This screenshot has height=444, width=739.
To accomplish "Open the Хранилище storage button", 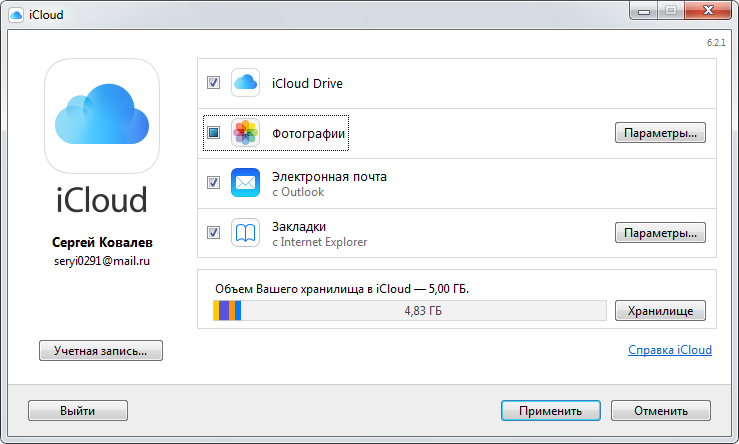I will tap(660, 311).
